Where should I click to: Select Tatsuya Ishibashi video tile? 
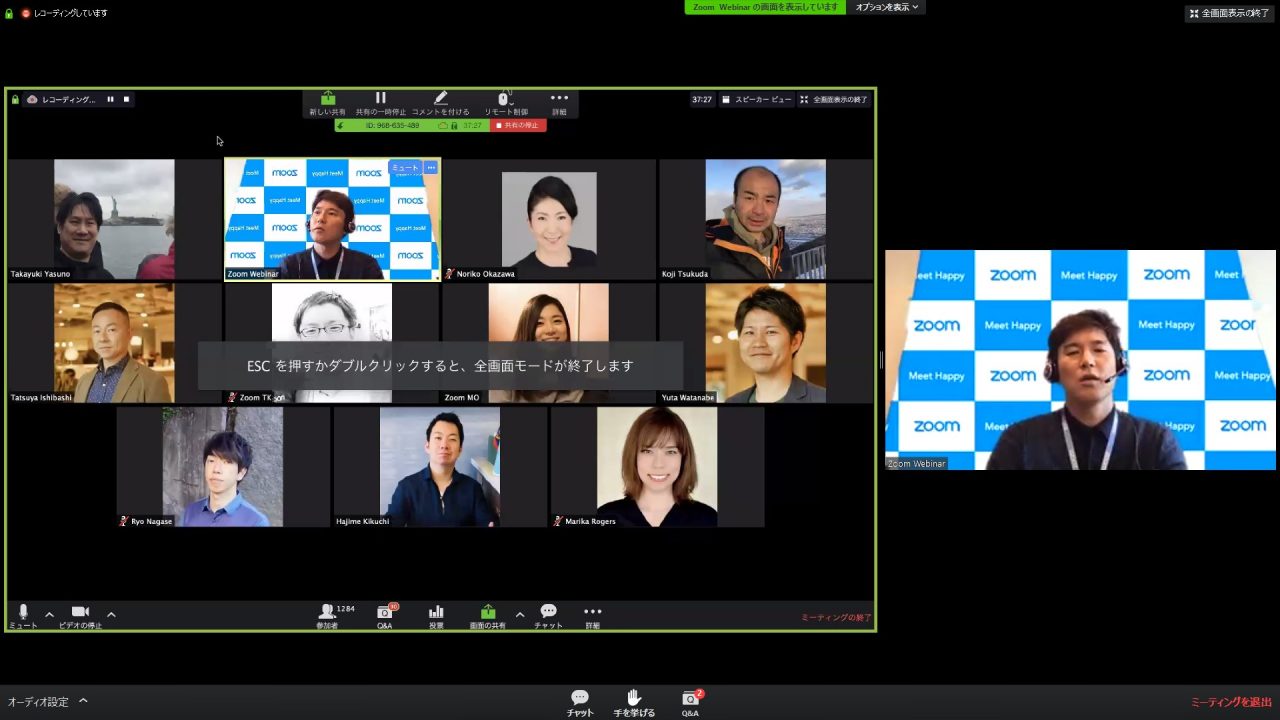[114, 343]
